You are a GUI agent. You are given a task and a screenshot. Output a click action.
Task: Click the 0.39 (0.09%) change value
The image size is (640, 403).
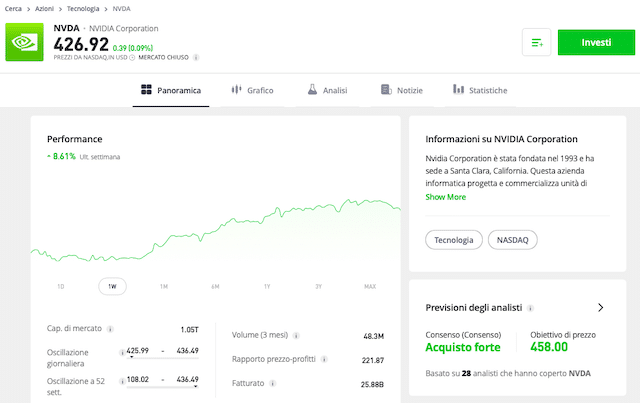tap(133, 48)
